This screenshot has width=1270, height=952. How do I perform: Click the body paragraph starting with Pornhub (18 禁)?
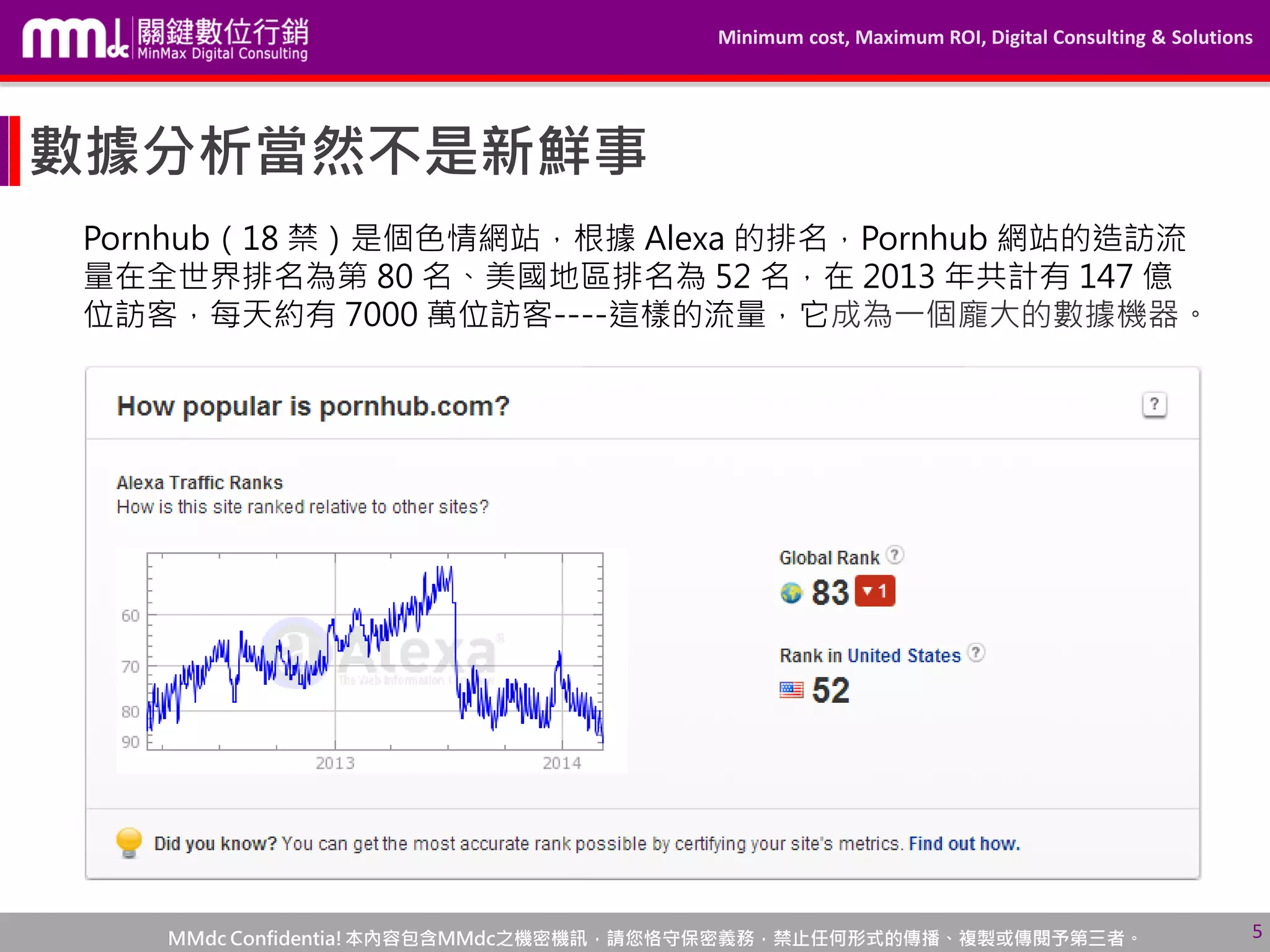[642, 276]
